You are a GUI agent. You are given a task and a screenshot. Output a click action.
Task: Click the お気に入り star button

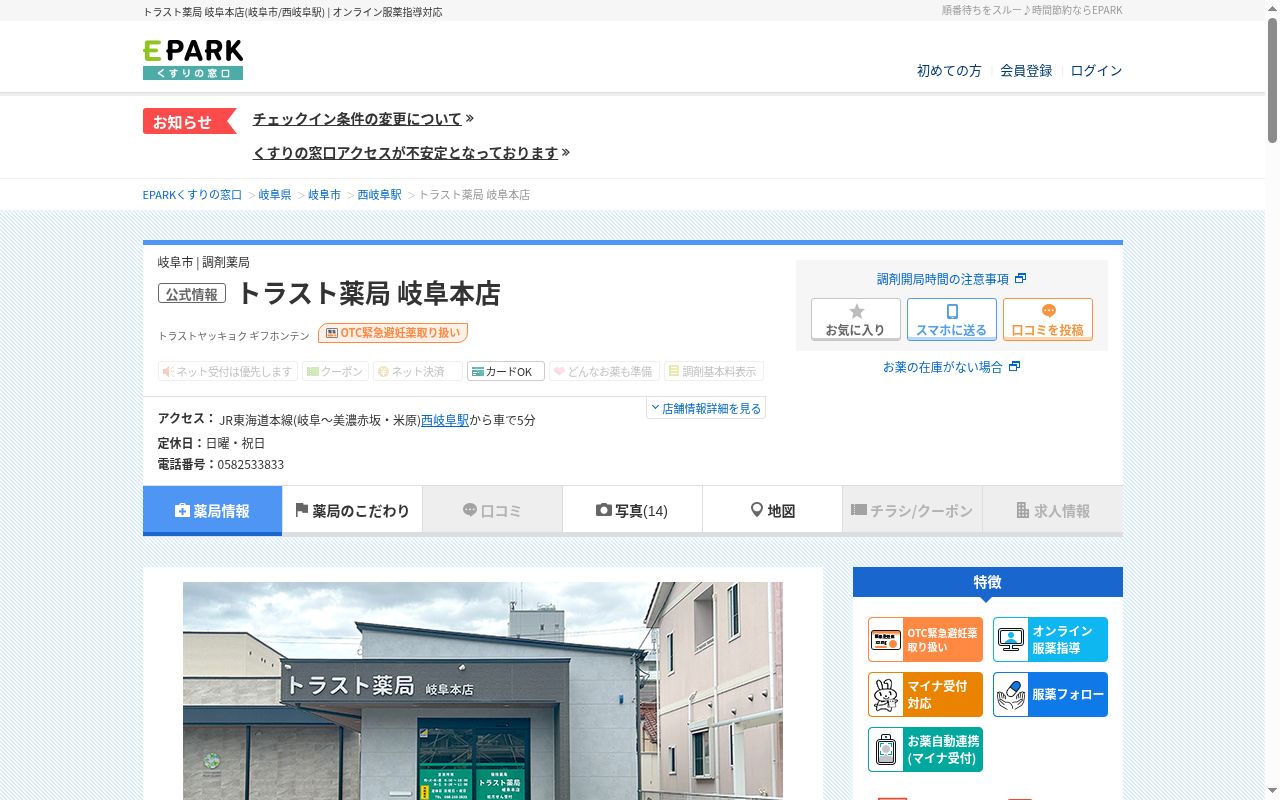(x=856, y=320)
